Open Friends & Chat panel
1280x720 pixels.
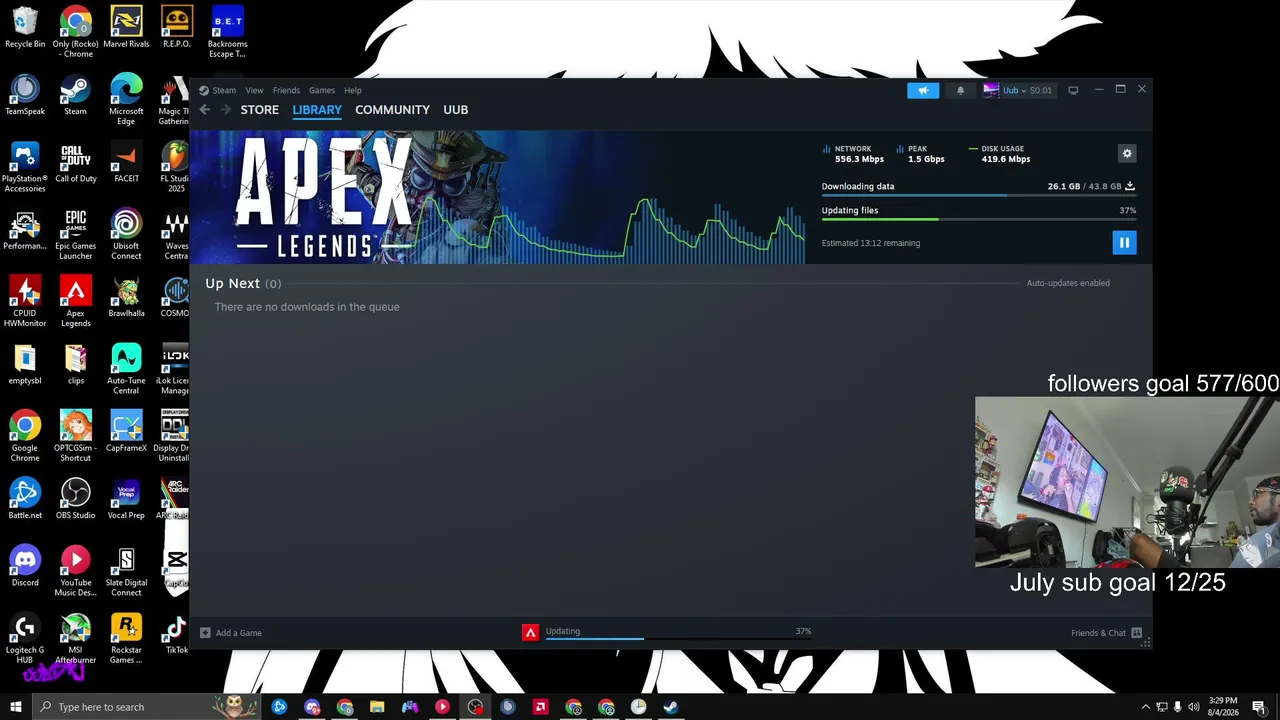tap(1106, 633)
